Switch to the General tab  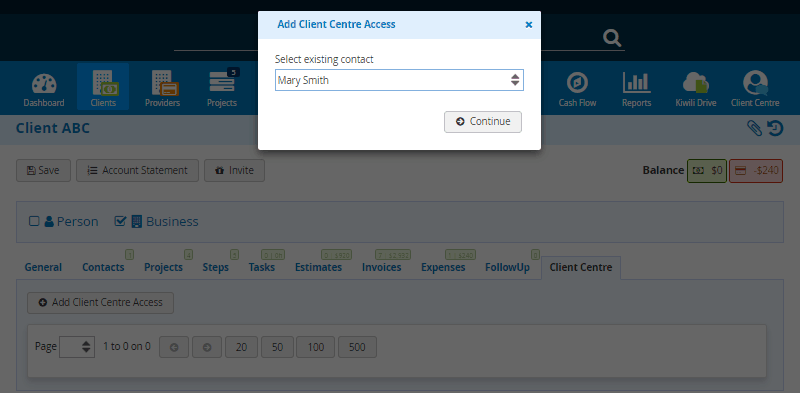tap(43, 267)
